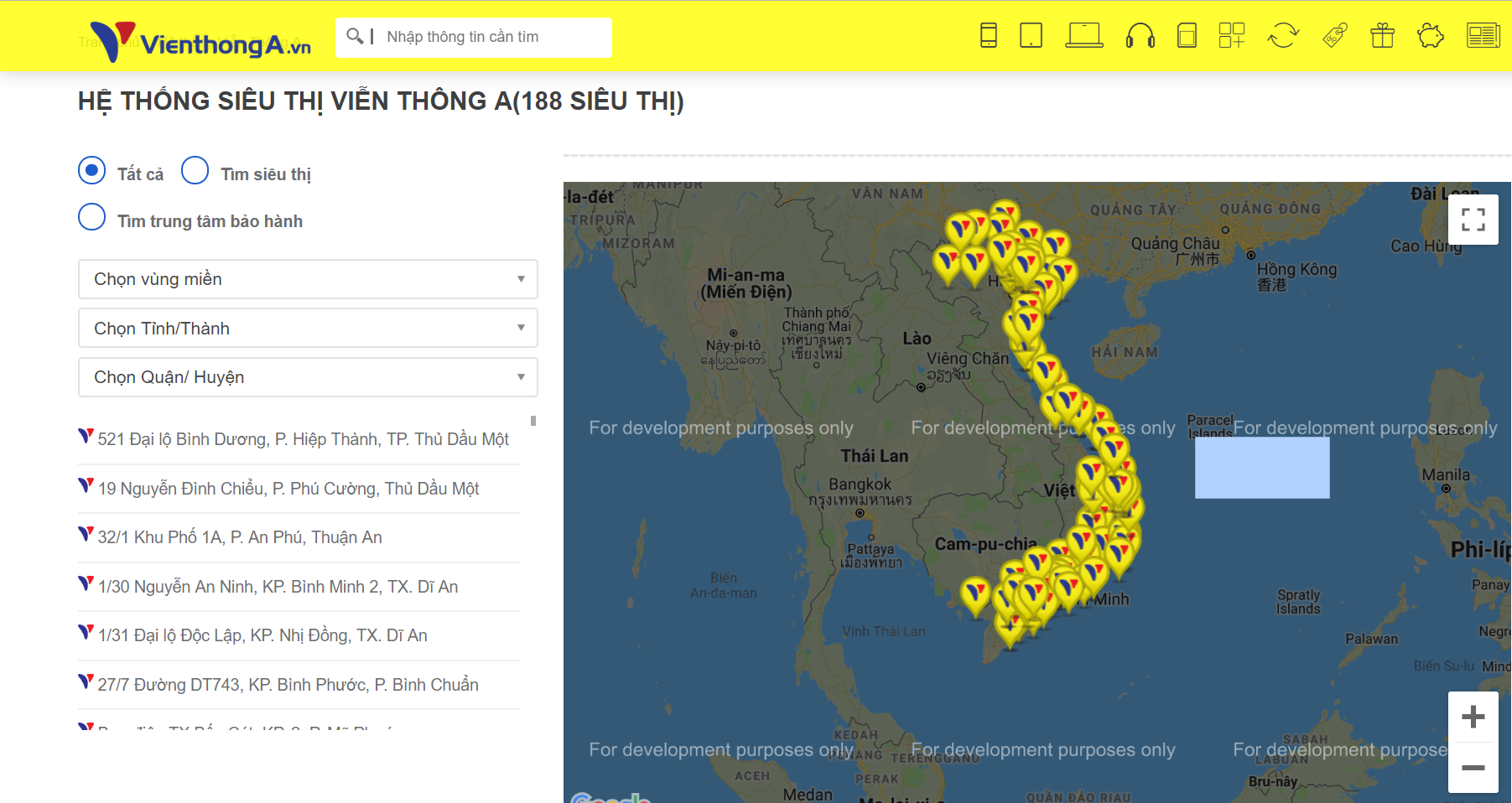Open the tablet category icon
Viewport: 1512px width, 803px height.
pos(1031,36)
